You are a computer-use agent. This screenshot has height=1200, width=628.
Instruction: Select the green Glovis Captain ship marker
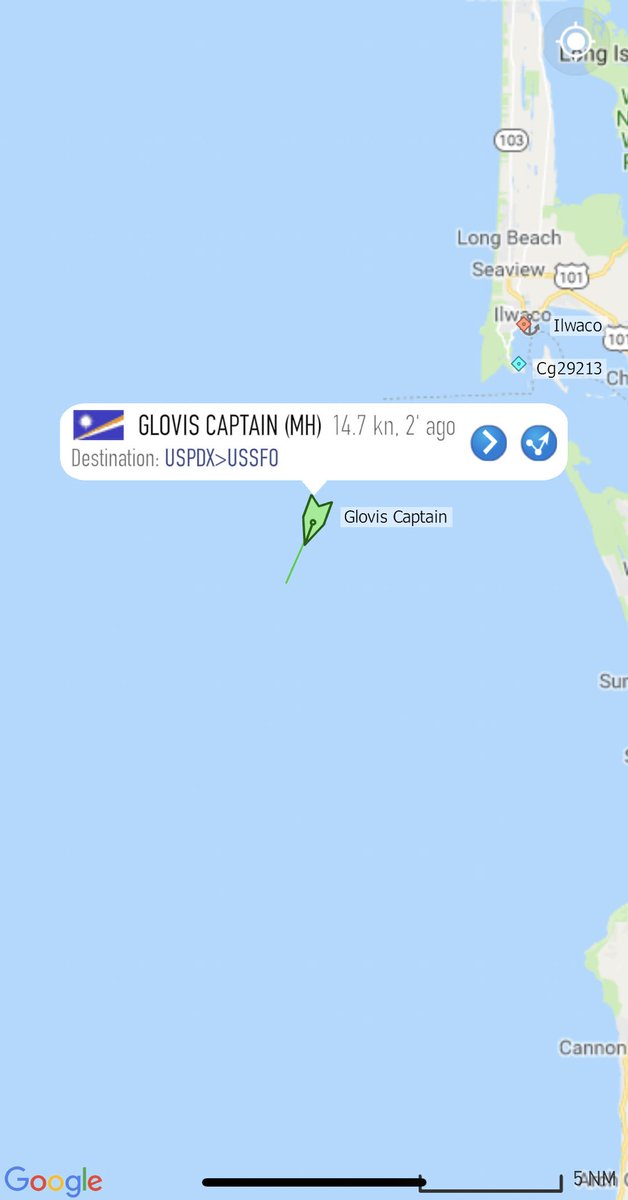[315, 521]
